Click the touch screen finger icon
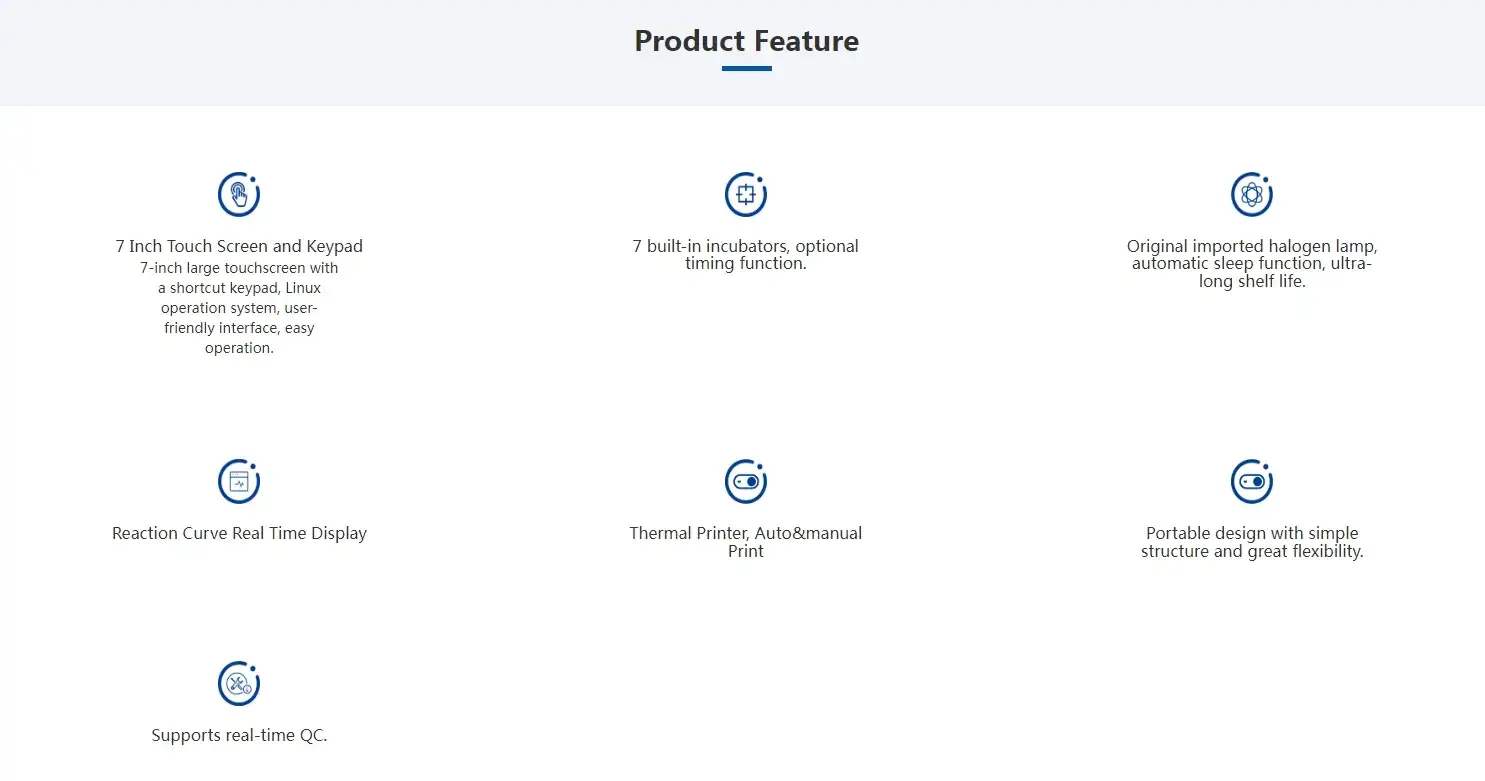Screen dimensions: 1485x781 [239, 194]
